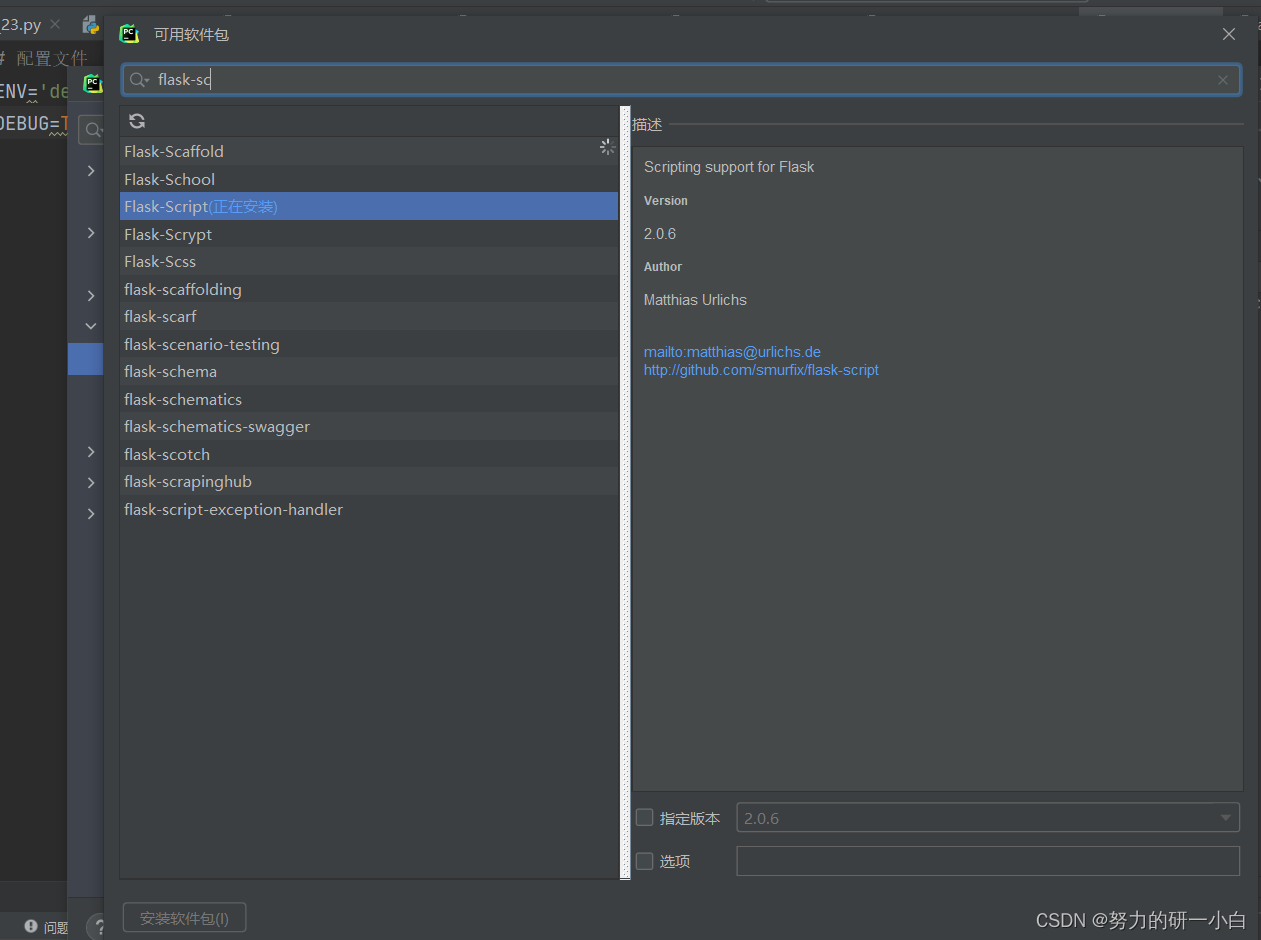Select the Flask-Script package row
This screenshot has width=1261, height=940.
pos(369,206)
